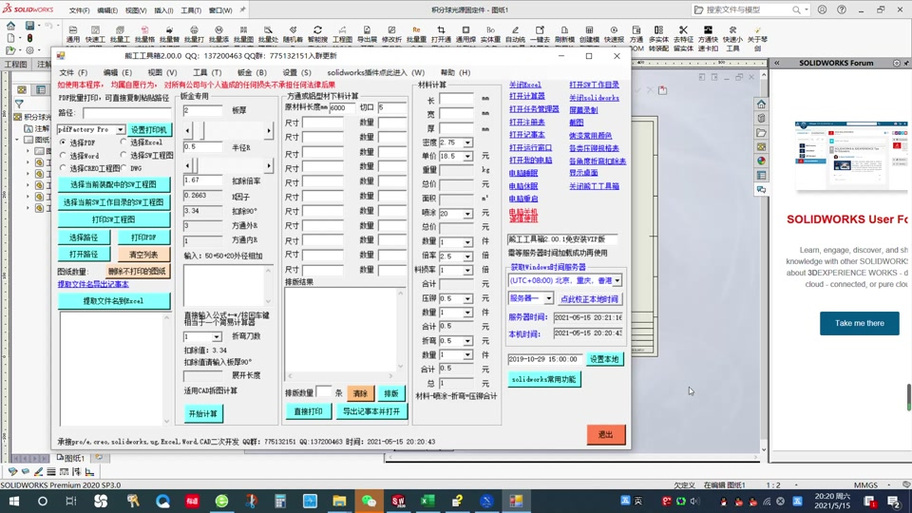Click the 一键去 toolbar icon
Image resolution: width=912 pixels, height=513 pixels.
[x=540, y=34]
